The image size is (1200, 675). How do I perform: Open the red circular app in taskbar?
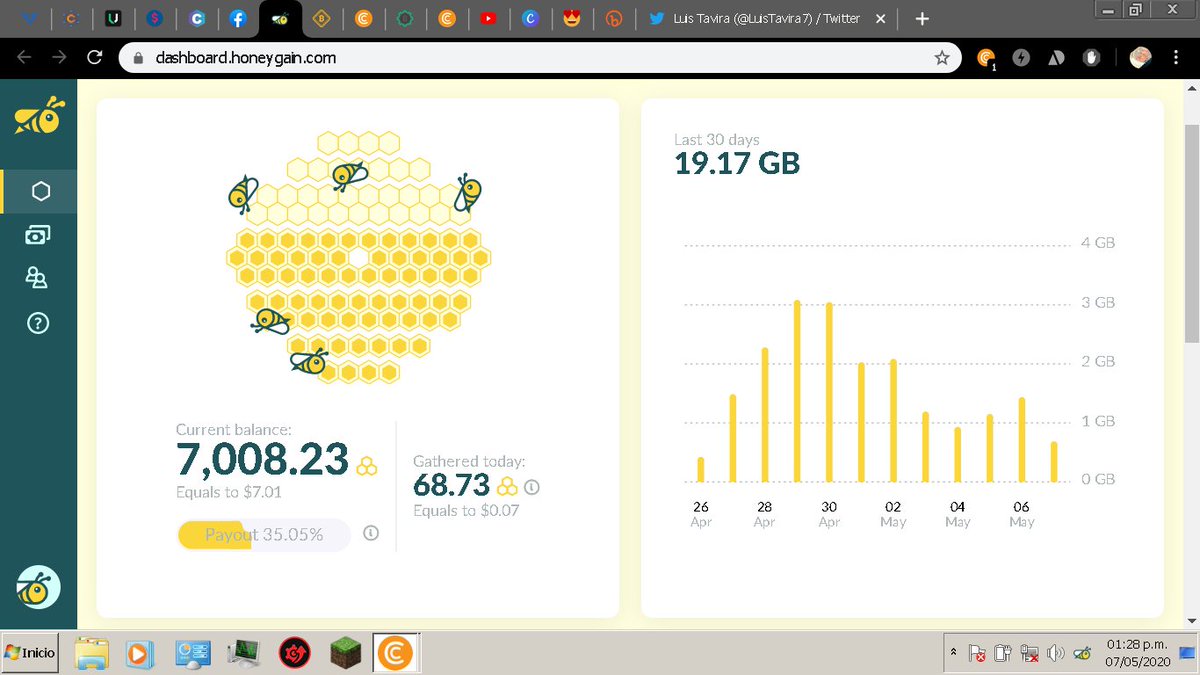point(293,654)
